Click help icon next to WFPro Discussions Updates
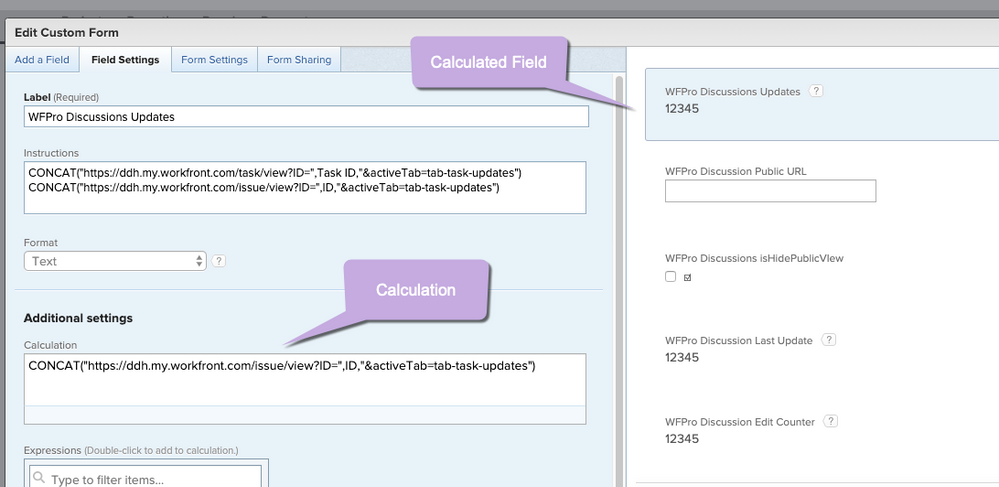This screenshot has width=999, height=487. [x=816, y=91]
